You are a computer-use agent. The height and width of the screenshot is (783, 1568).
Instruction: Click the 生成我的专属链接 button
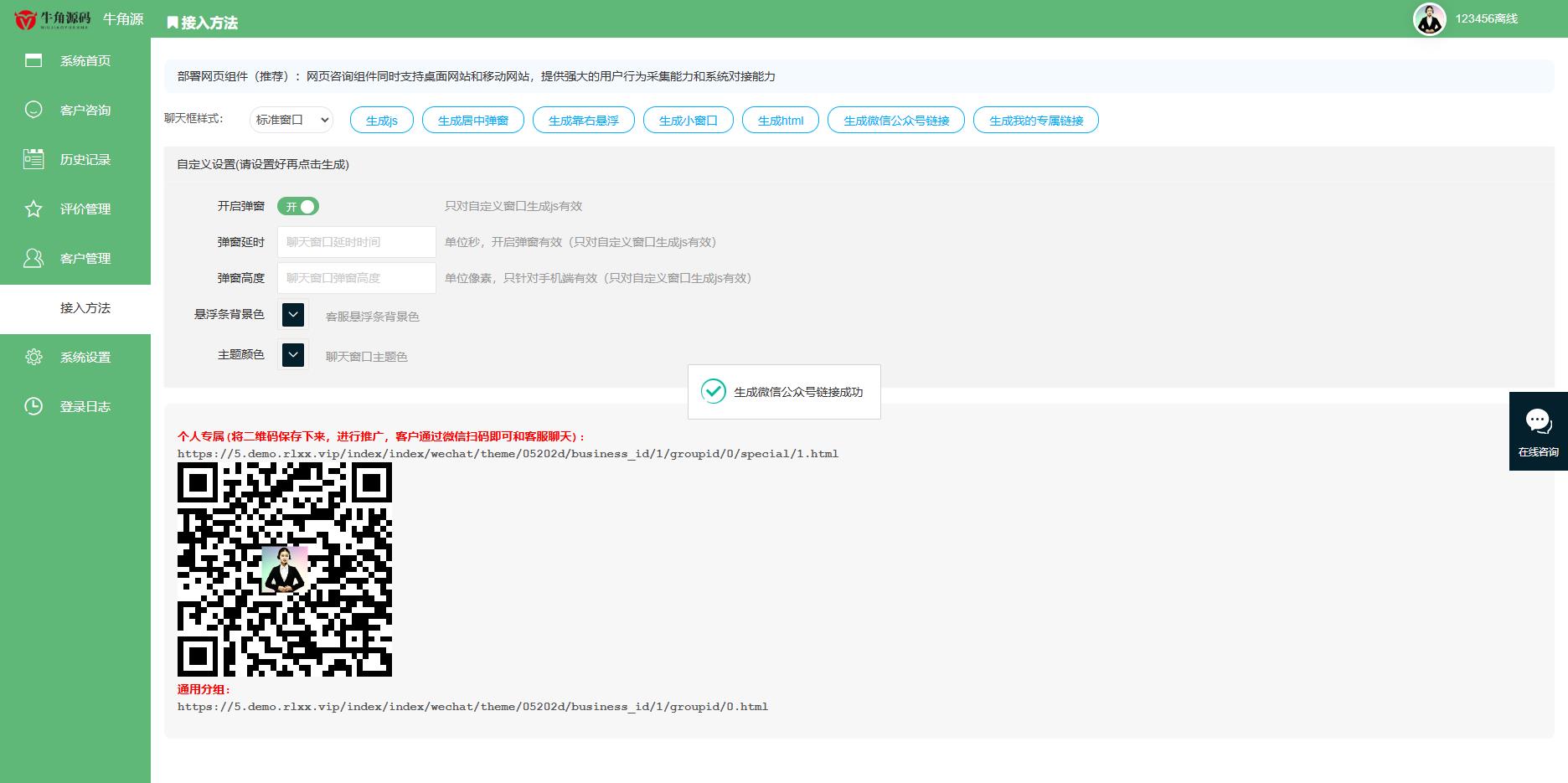tap(1036, 120)
